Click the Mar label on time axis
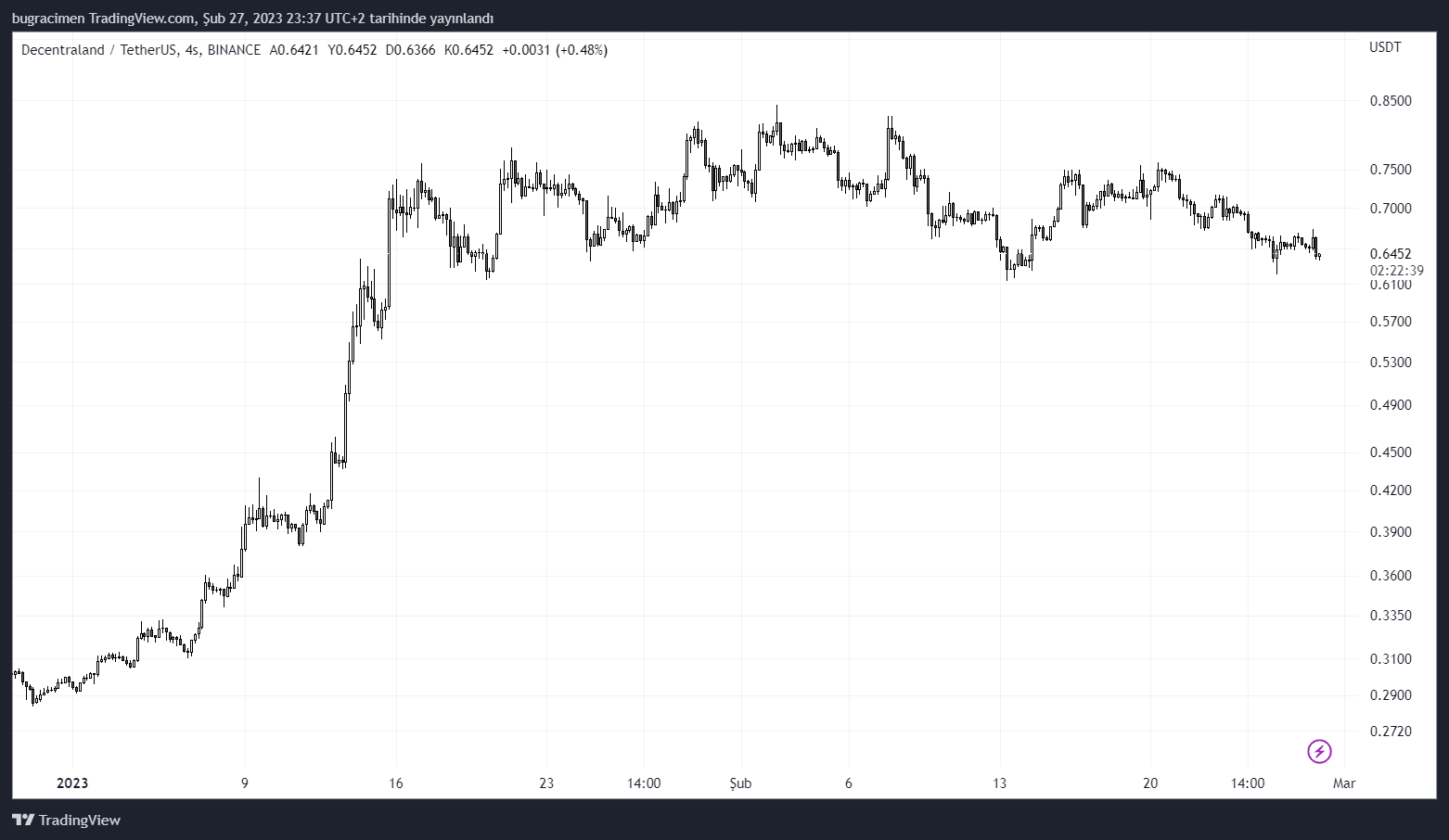This screenshot has width=1449, height=840. click(1344, 783)
